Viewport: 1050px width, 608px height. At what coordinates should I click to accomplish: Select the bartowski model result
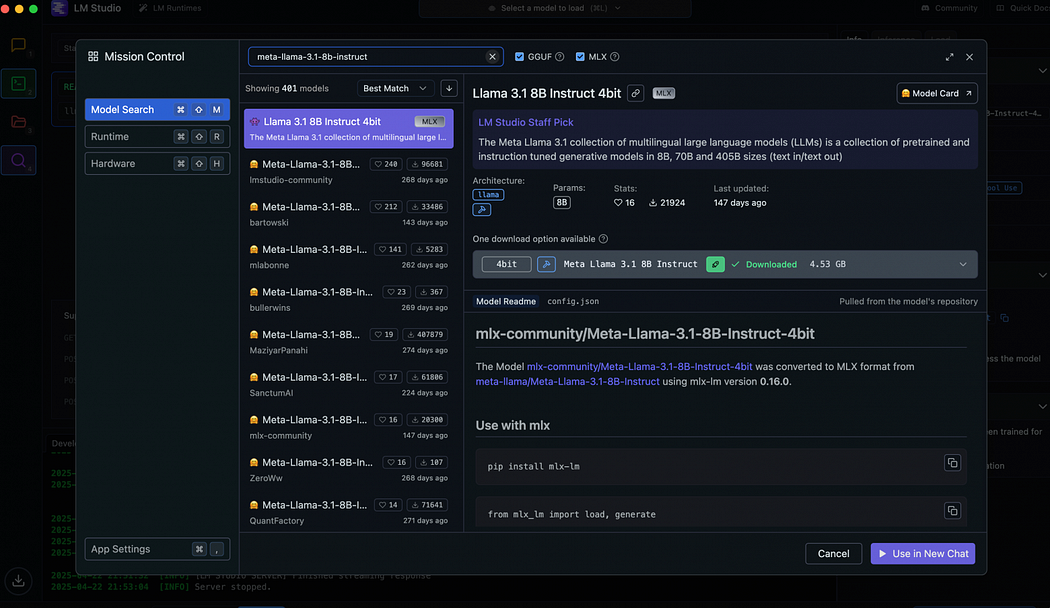pyautogui.click(x=348, y=214)
